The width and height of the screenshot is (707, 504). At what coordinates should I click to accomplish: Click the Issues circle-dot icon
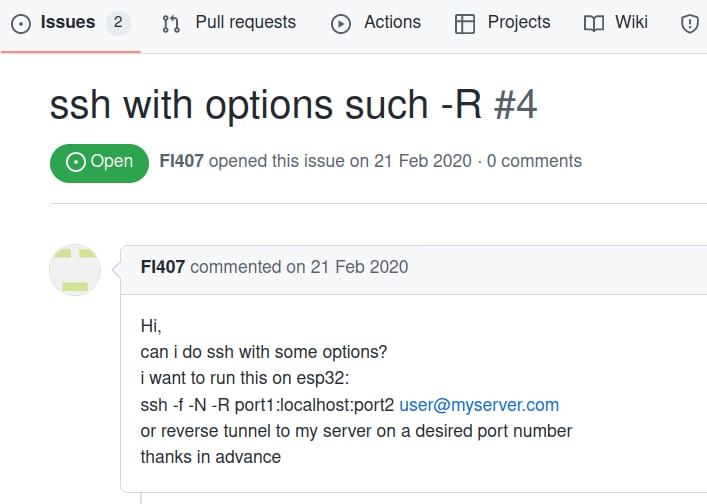(x=20, y=23)
